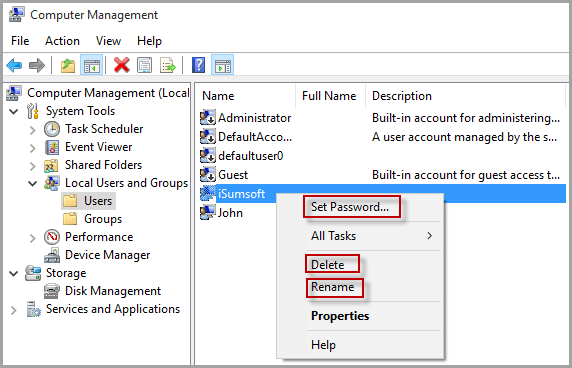572x368 pixels.
Task: Collapse the System Tools tree node
Action: click(13, 111)
